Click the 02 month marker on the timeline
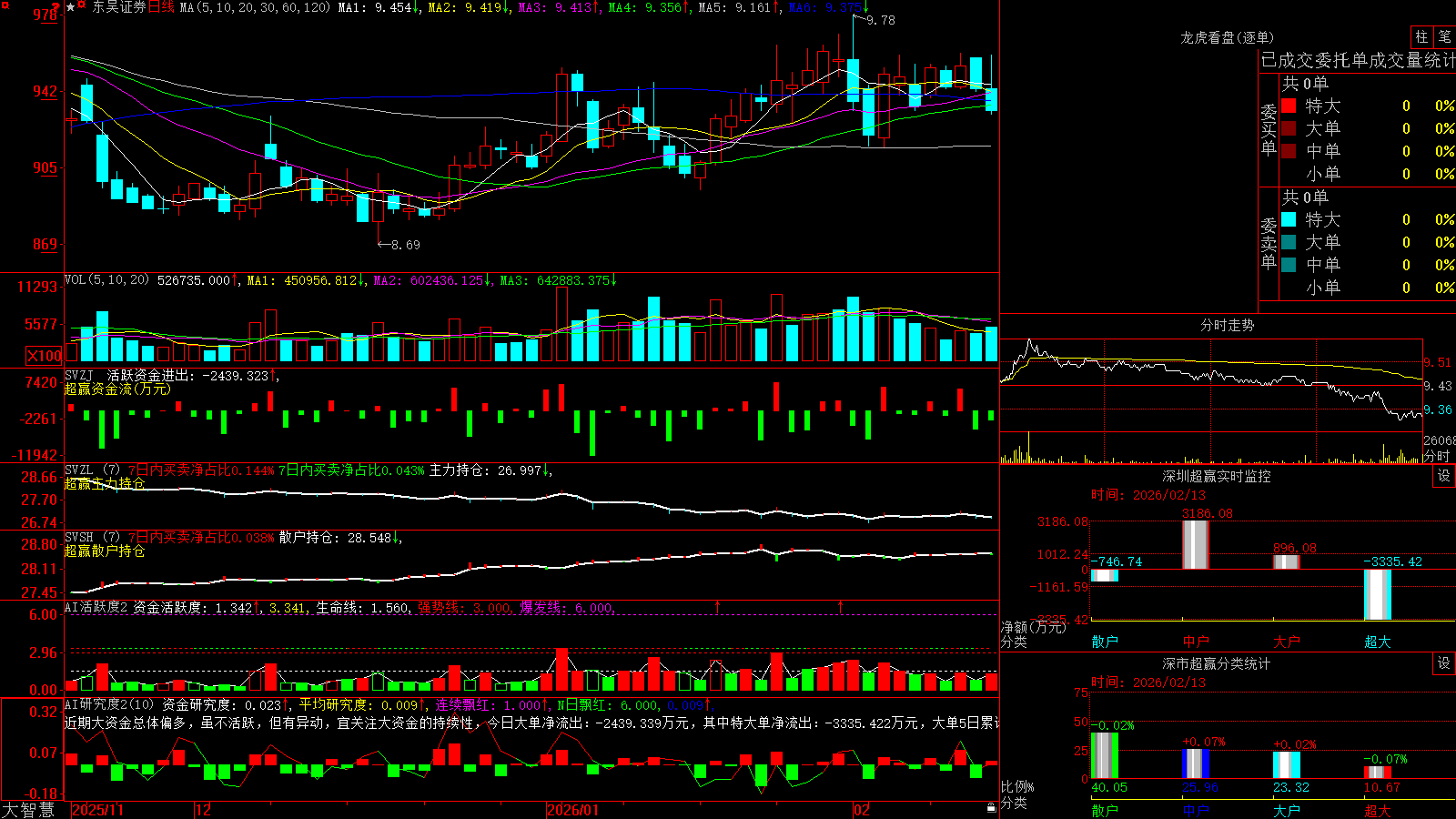 point(861,810)
